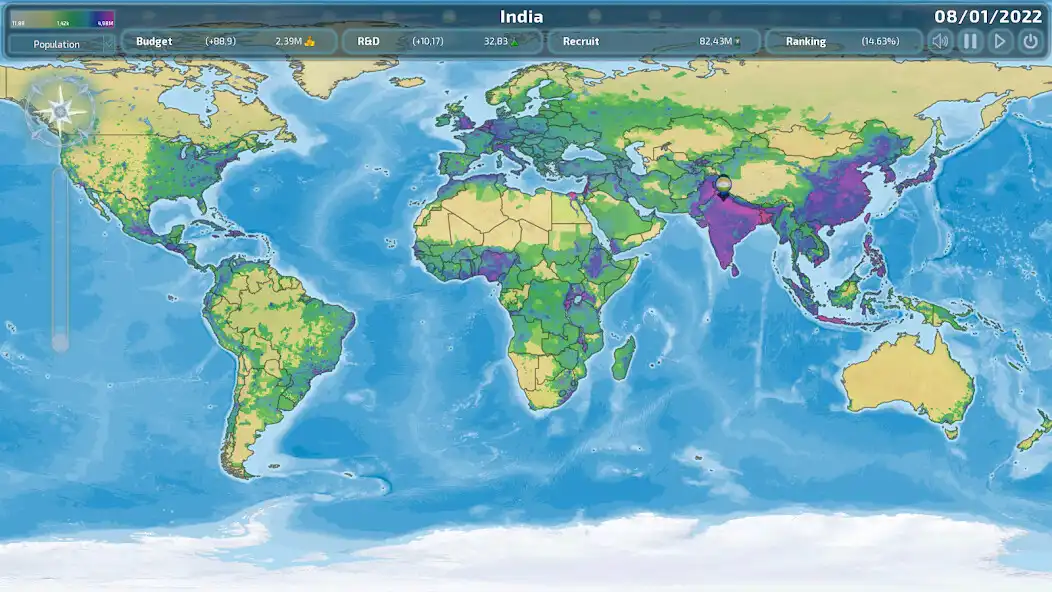Click the India country title
Image resolution: width=1052 pixels, height=592 pixels.
522,16
